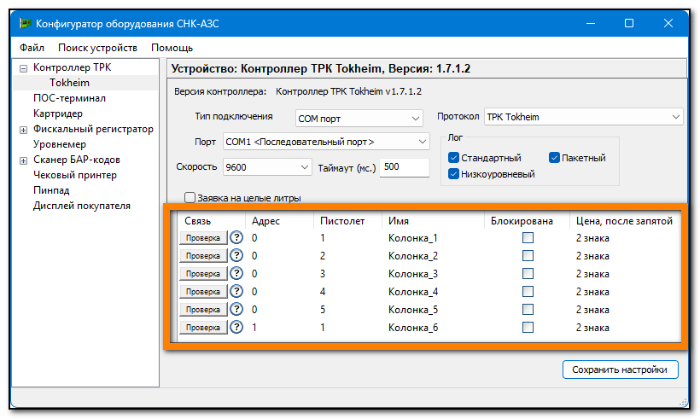Uncheck the Пакетный log option
Viewport: 700px width, 419px height.
coord(554,158)
